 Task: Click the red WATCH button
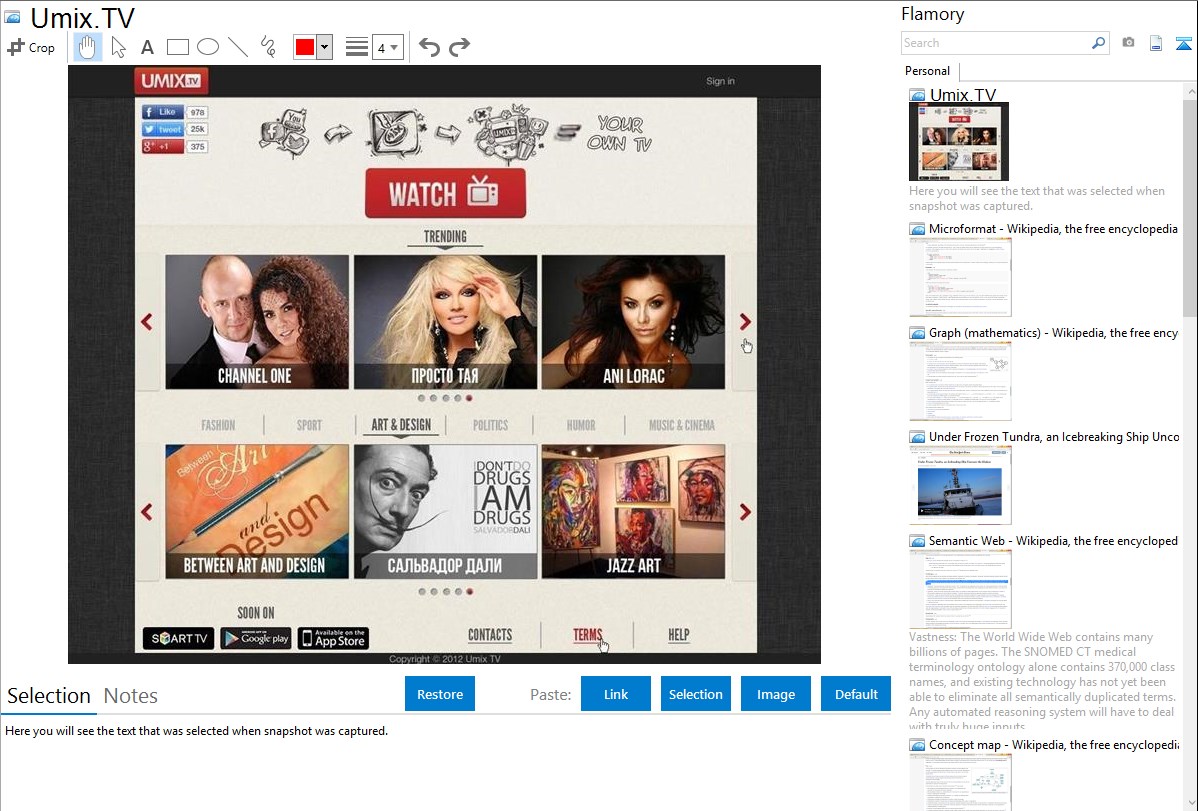pos(445,193)
